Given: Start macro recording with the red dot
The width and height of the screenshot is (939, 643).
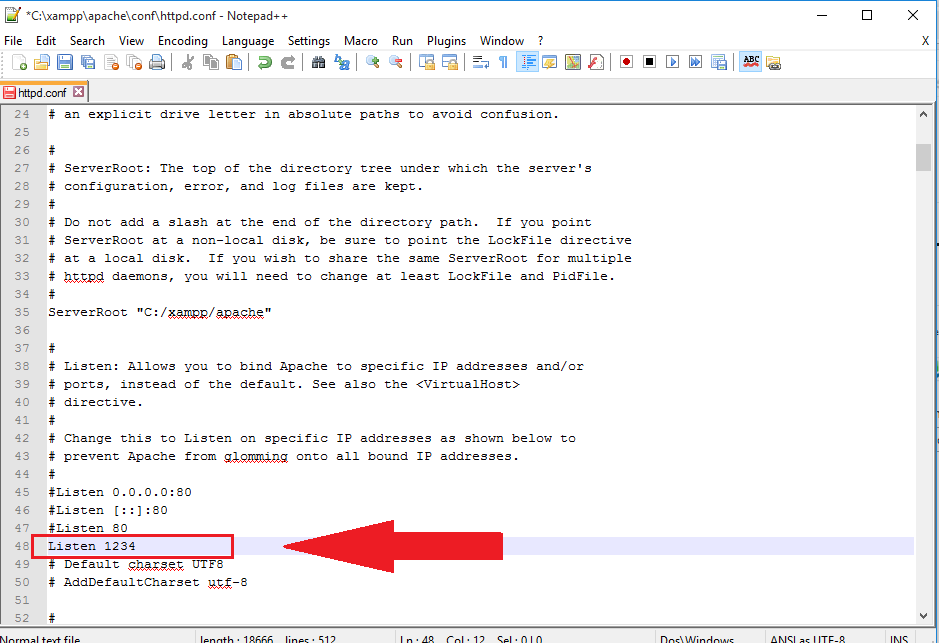Looking at the screenshot, I should 626,62.
